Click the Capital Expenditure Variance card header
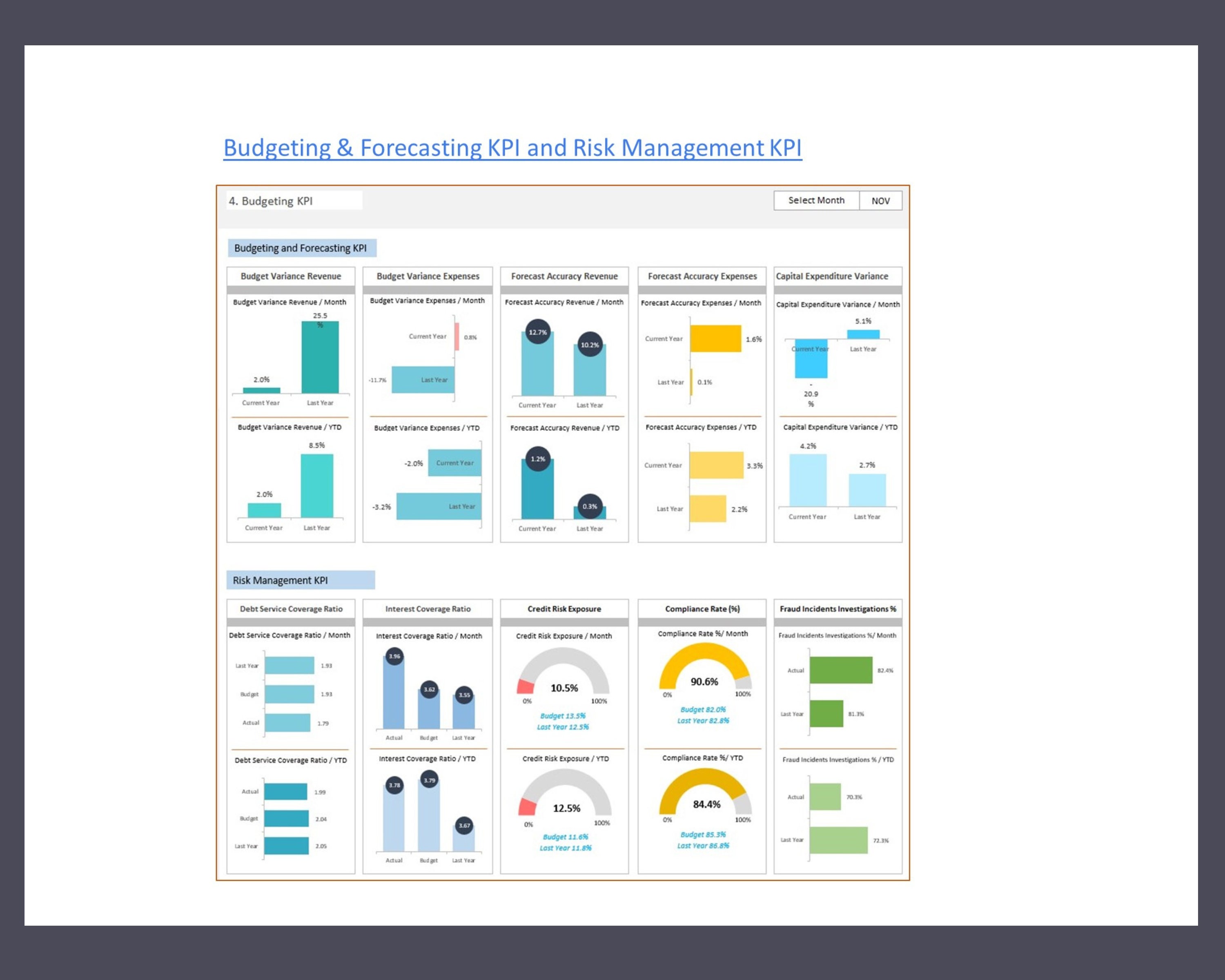1225x980 pixels. pyautogui.click(x=837, y=276)
